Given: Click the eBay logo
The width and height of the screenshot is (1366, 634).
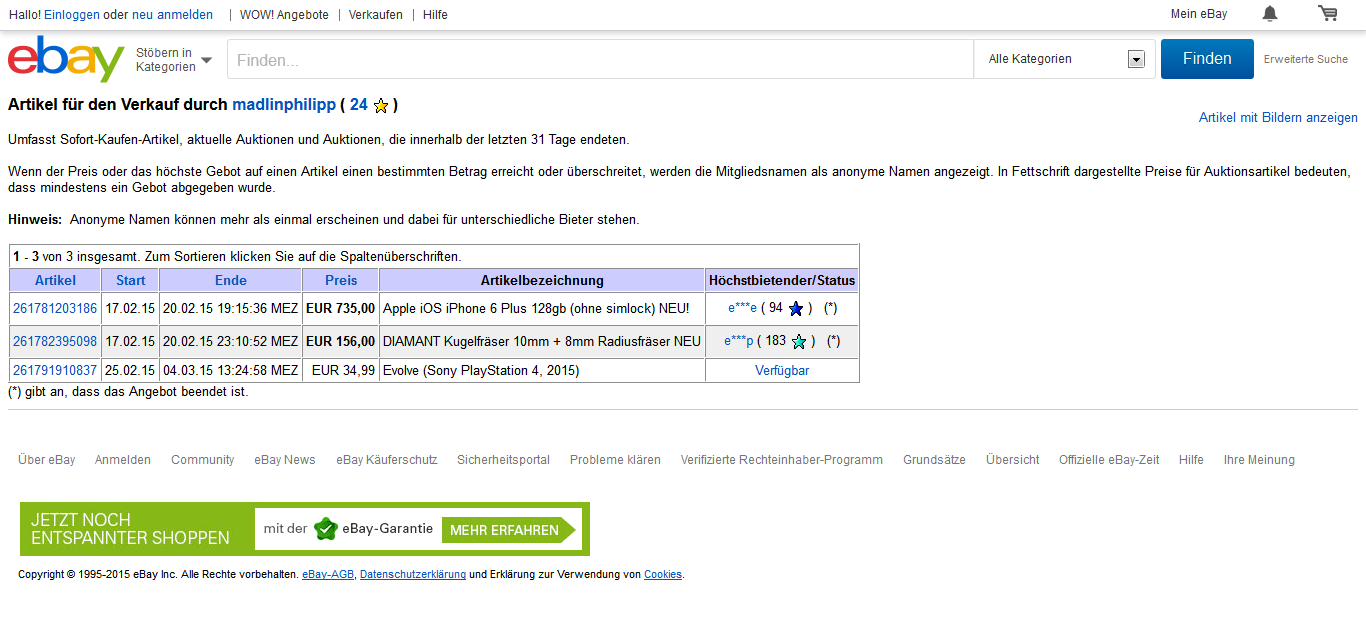Looking at the screenshot, I should [66, 60].
